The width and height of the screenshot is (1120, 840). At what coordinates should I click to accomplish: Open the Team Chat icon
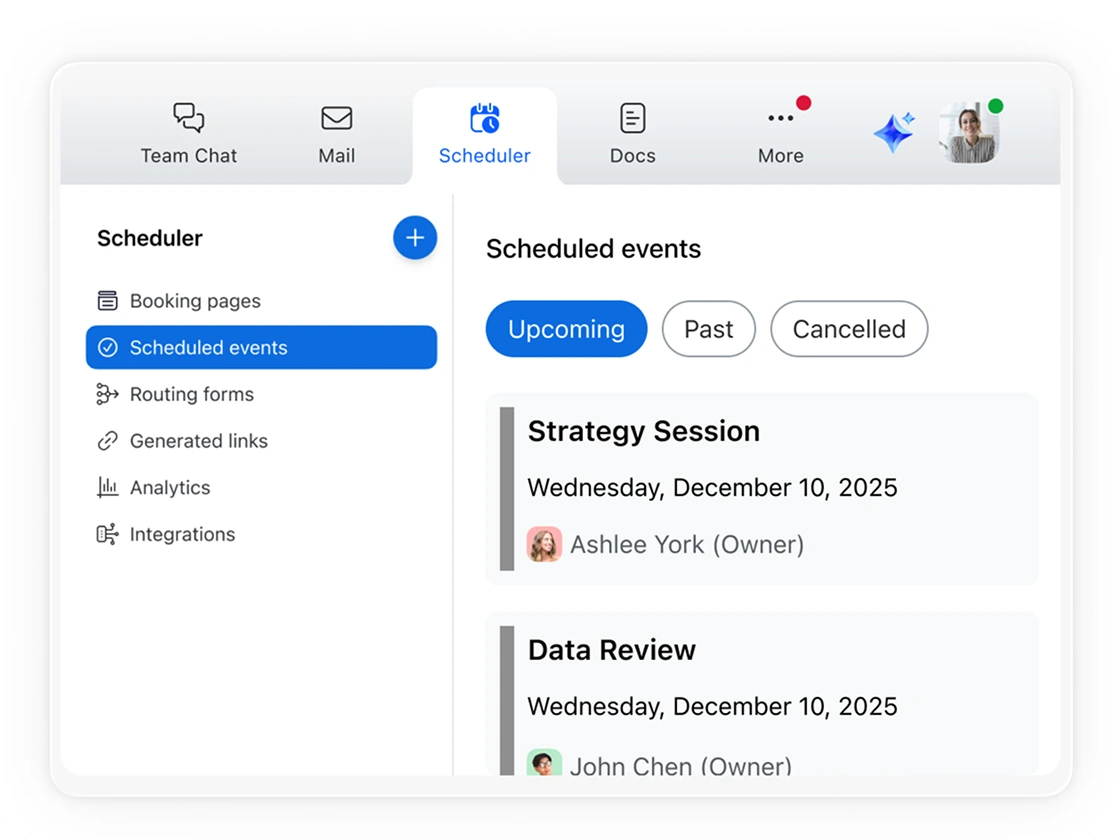pos(188,117)
